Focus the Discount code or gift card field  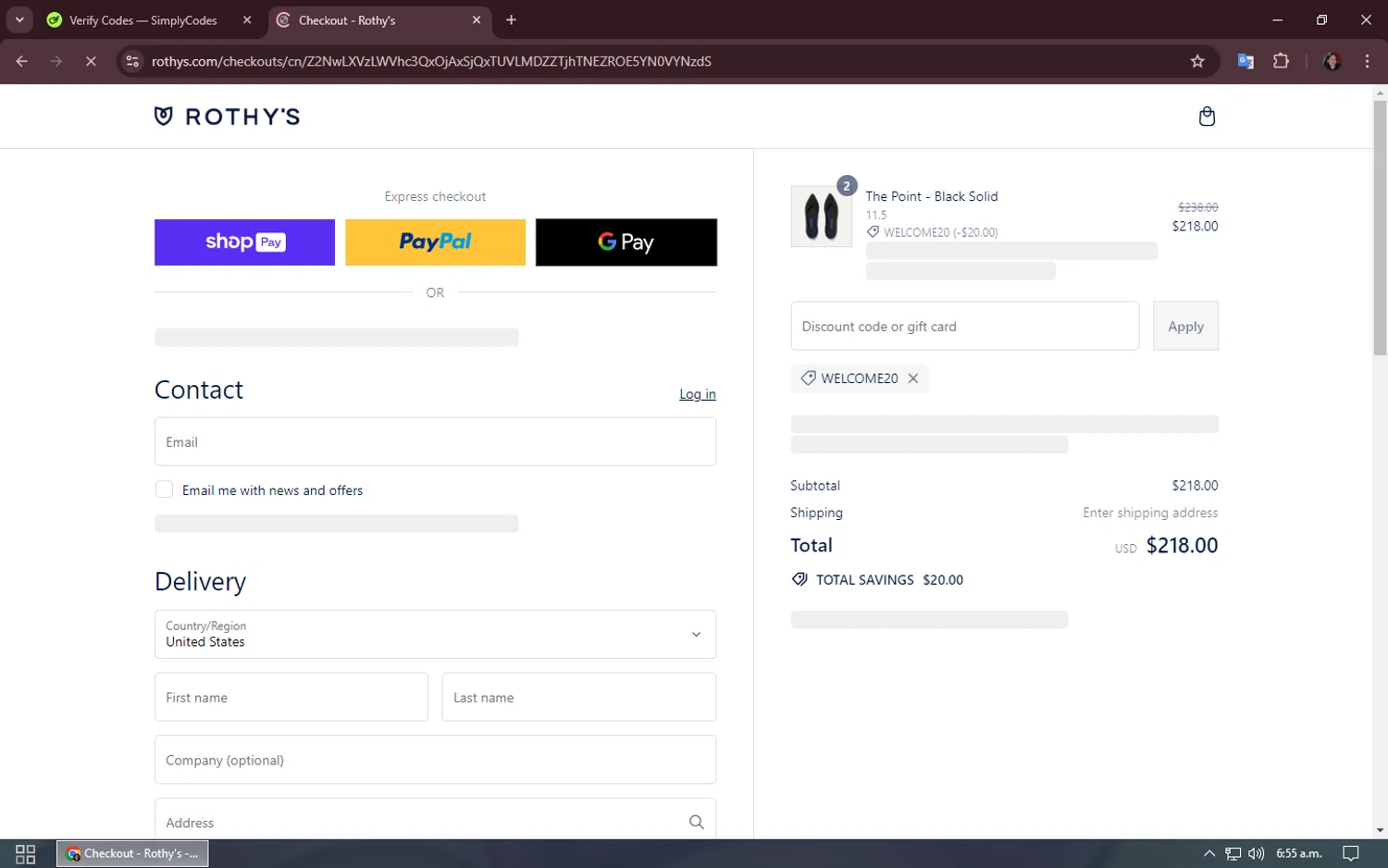tap(965, 326)
